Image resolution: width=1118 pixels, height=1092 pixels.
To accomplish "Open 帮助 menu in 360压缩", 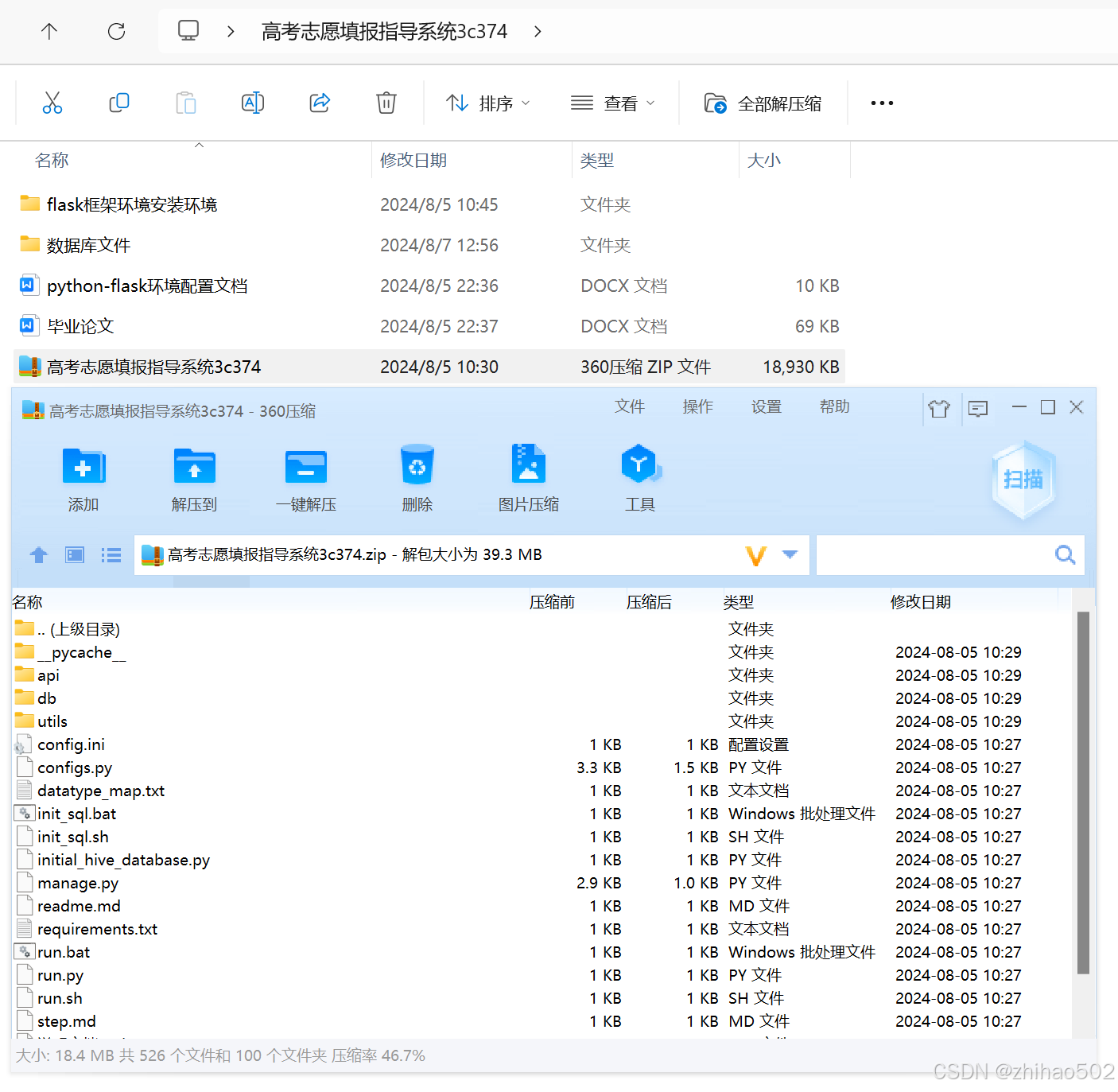I will [835, 406].
